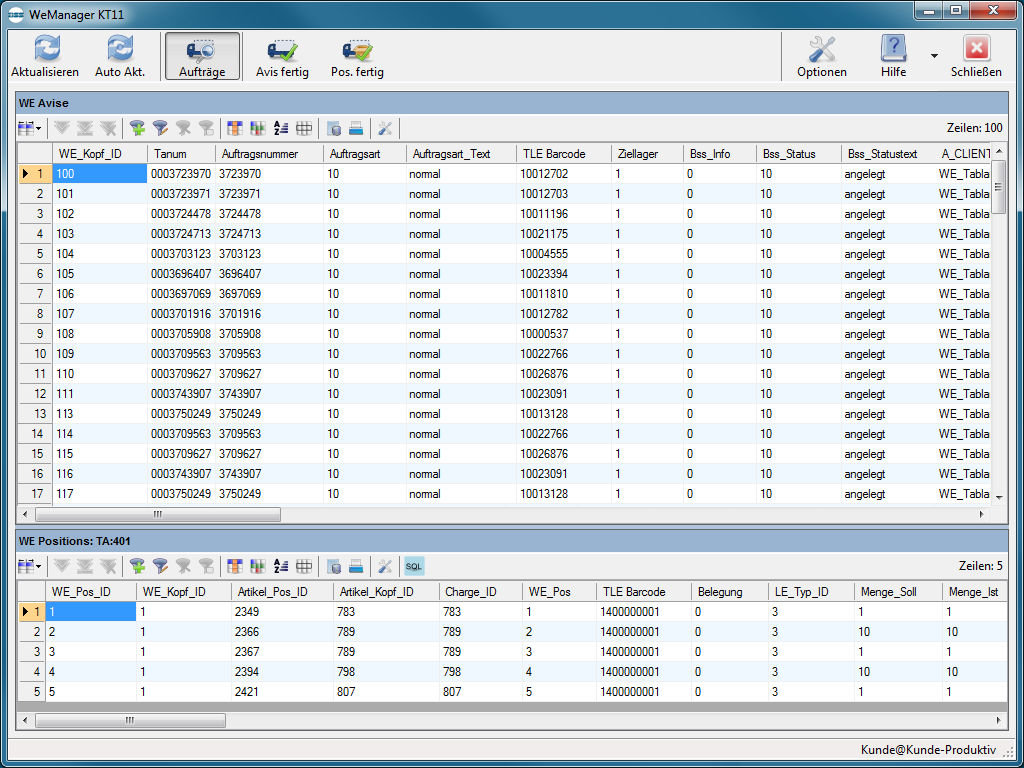Click the Auftragsnummer column header

(269, 154)
